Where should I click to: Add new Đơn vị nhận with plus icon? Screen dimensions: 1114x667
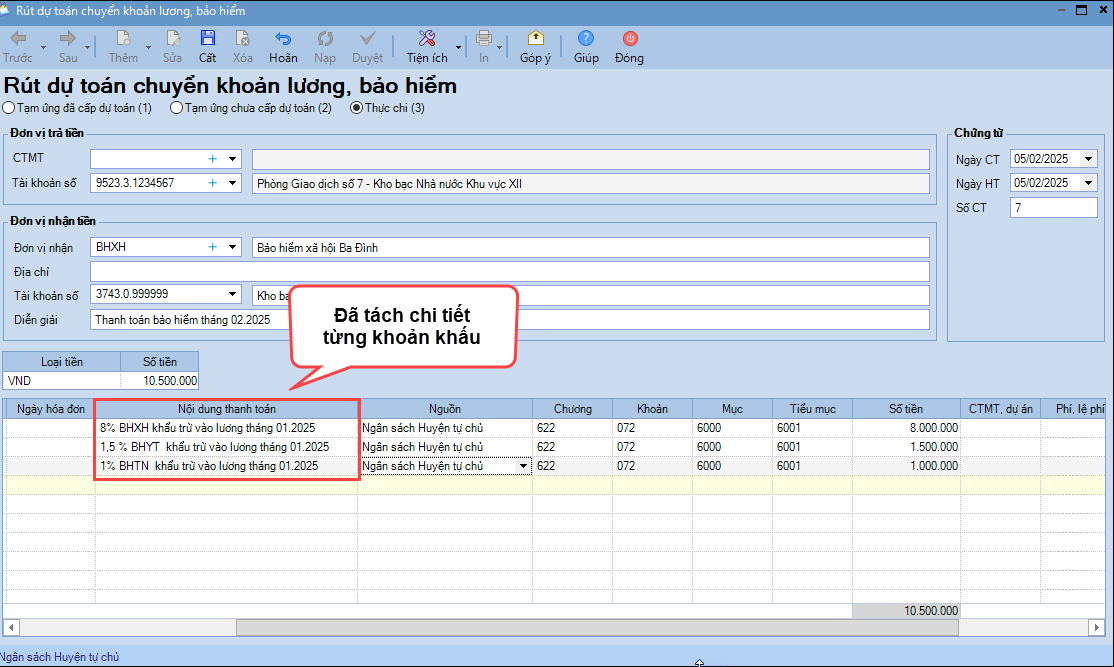click(212, 247)
